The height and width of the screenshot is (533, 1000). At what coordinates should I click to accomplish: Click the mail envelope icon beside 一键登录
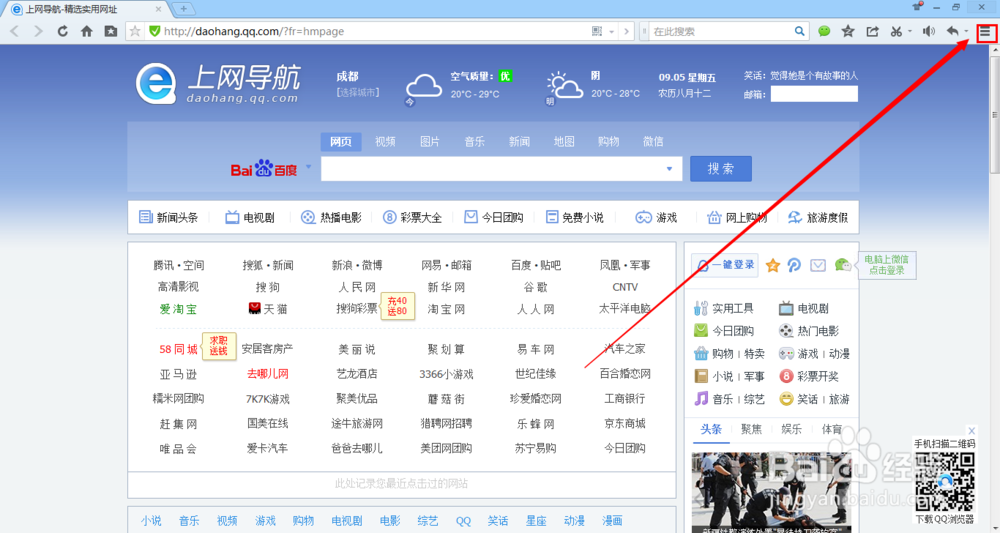[818, 265]
